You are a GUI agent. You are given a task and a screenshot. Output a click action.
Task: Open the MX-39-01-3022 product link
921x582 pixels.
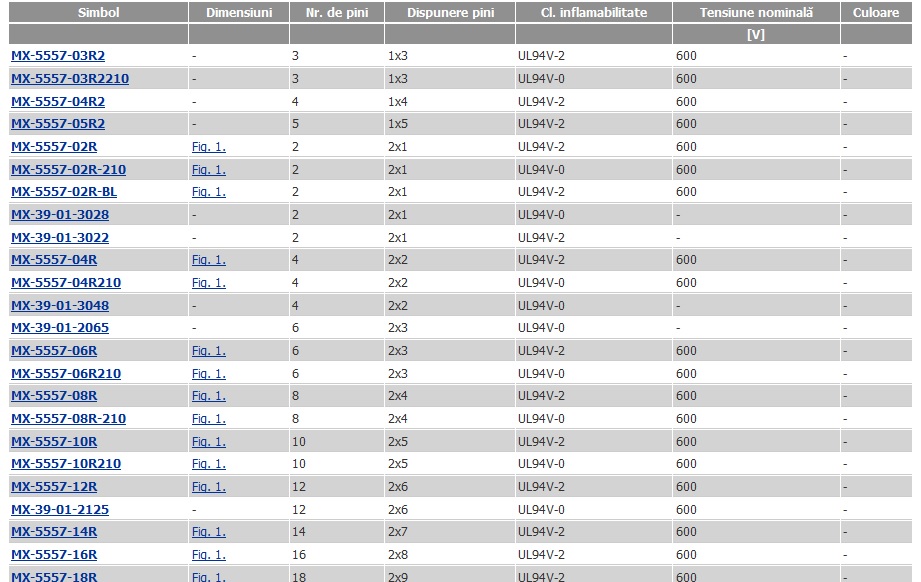point(60,238)
